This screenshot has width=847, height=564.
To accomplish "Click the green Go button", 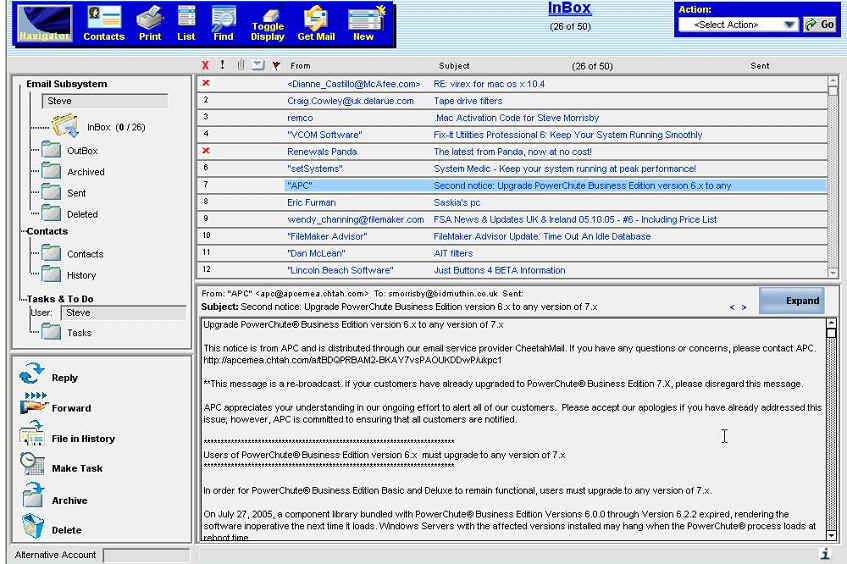I will click(x=820, y=24).
